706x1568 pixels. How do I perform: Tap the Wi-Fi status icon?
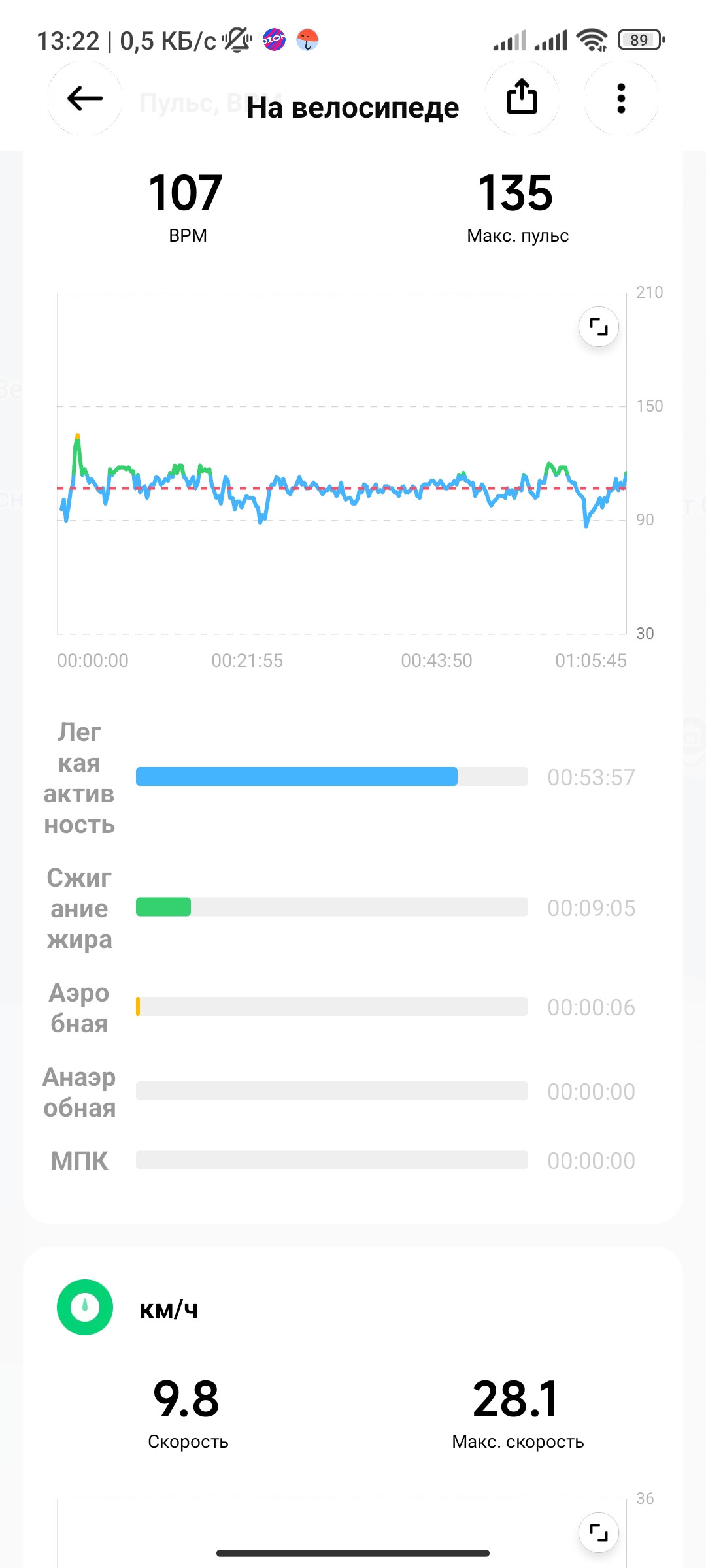coord(592,40)
